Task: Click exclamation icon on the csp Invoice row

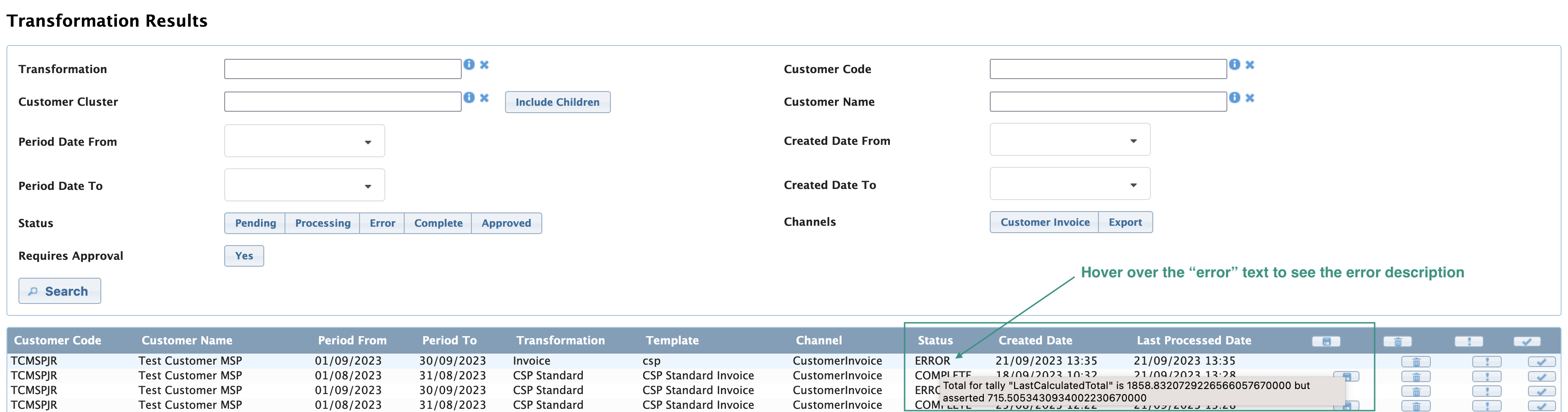Action: [1487, 361]
